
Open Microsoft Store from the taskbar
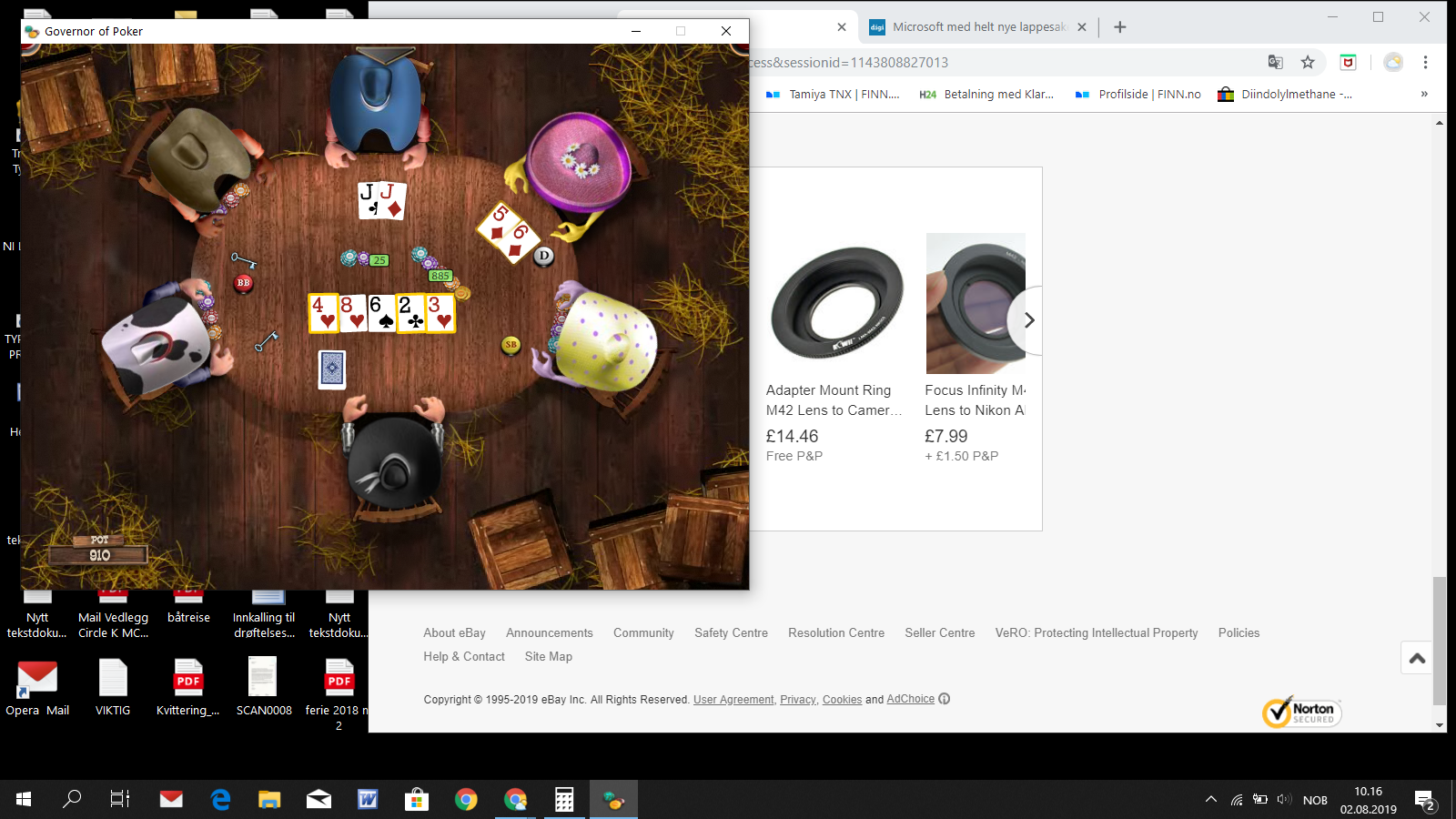point(417,799)
